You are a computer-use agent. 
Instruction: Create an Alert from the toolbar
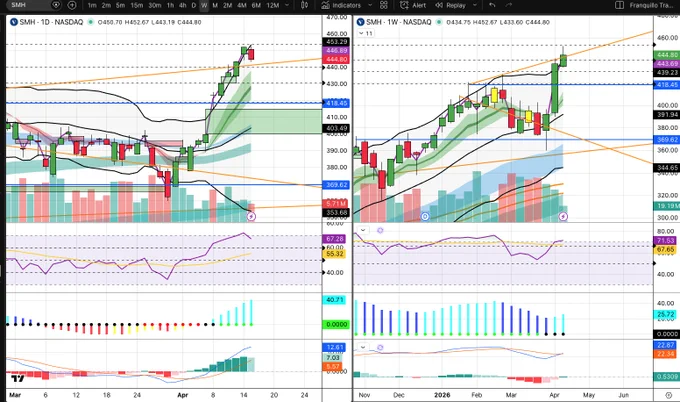(413, 6)
